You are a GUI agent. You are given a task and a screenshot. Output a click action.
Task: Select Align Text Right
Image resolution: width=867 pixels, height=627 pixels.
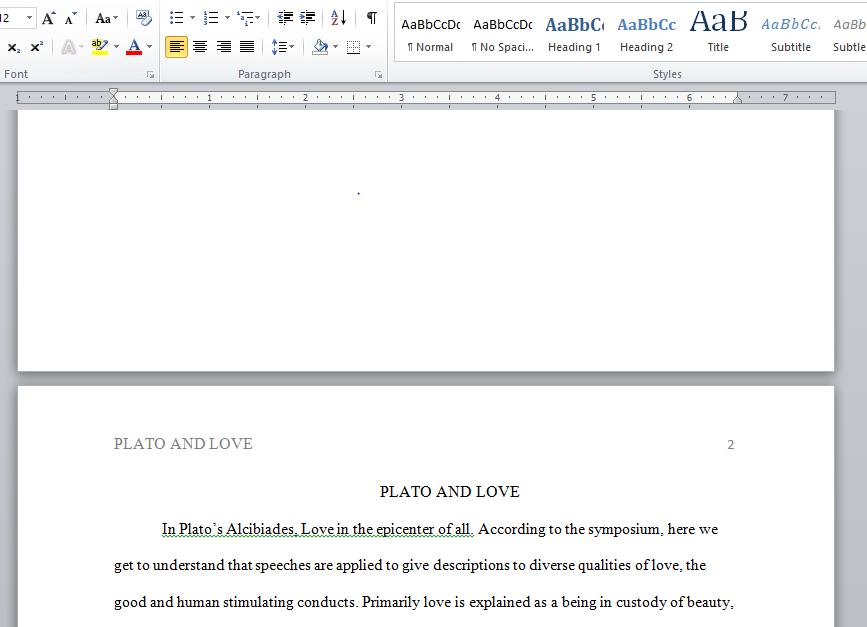click(x=223, y=47)
